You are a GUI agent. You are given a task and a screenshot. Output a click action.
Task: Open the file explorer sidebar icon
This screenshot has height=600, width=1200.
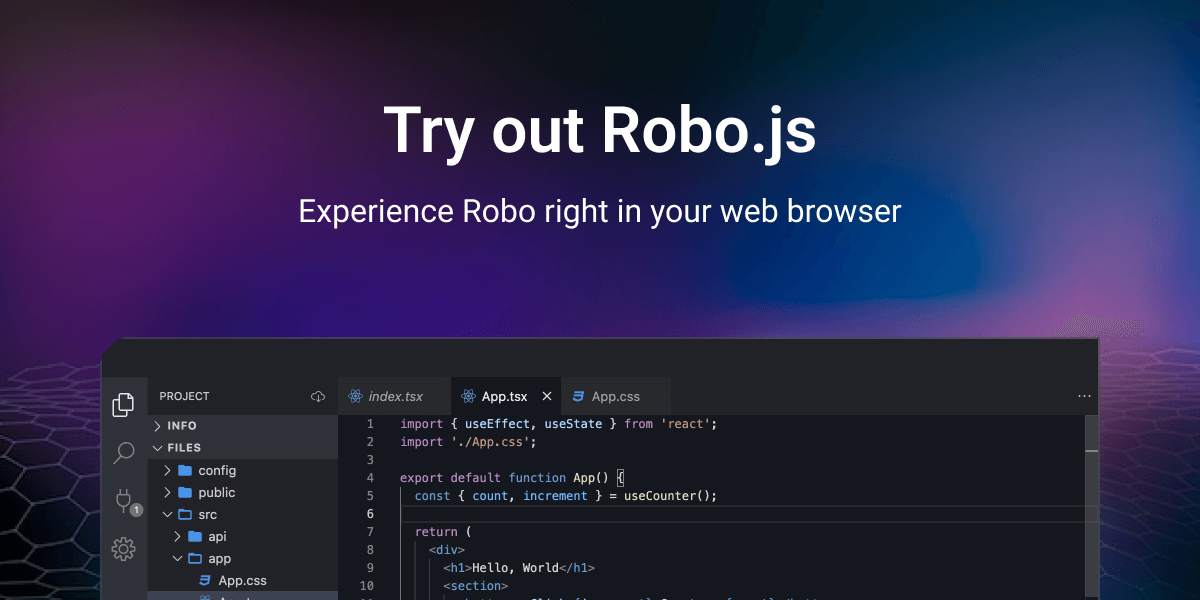click(124, 404)
